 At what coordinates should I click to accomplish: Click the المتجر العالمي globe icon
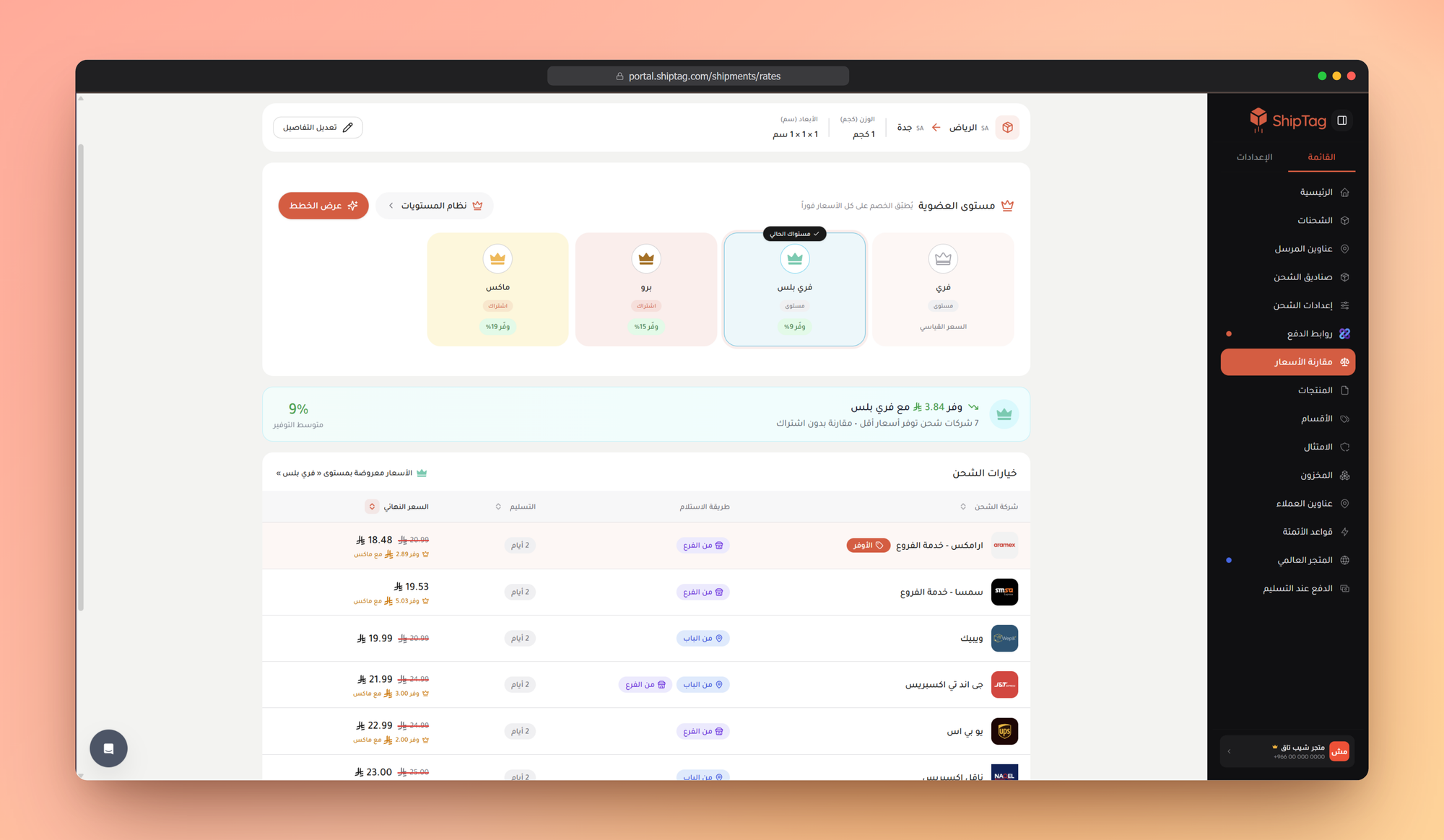pyautogui.click(x=1344, y=560)
